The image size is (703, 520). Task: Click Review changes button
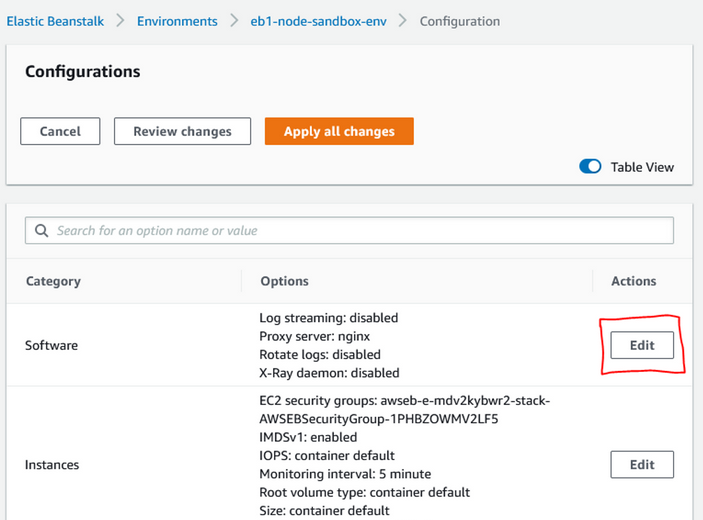click(182, 131)
